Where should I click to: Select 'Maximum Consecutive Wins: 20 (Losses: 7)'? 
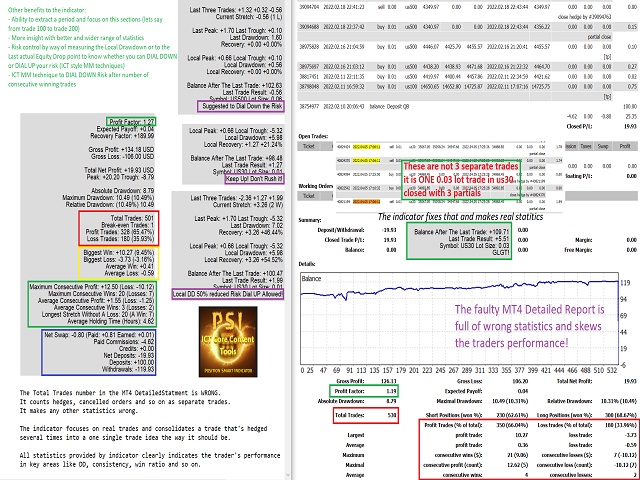click(x=101, y=294)
